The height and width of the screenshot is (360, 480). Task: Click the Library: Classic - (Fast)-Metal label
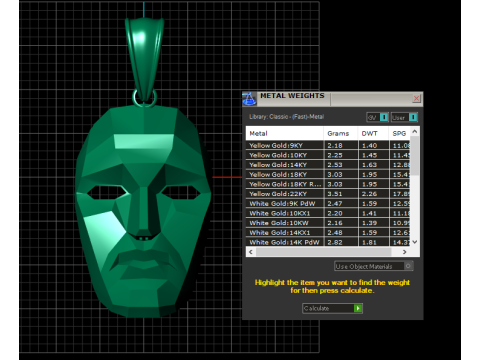pos(286,117)
